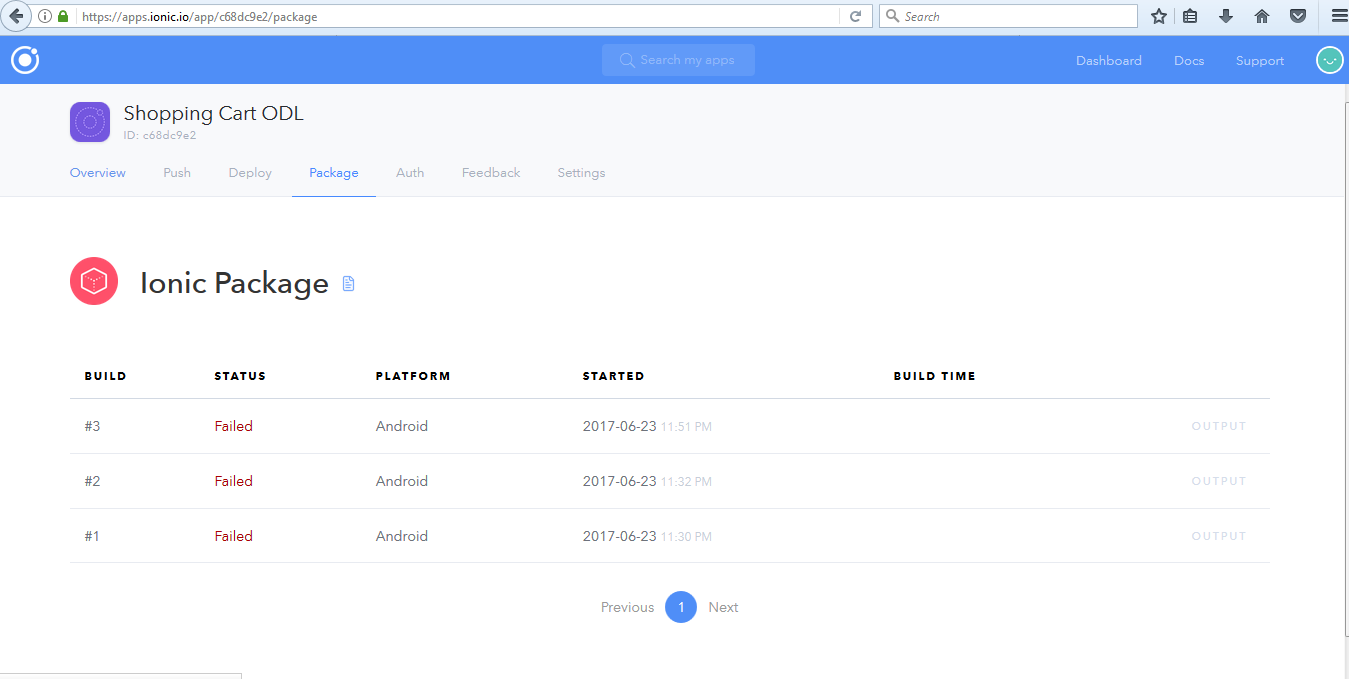Click Failed status of build #2
The image size is (1349, 679).
[x=233, y=481]
